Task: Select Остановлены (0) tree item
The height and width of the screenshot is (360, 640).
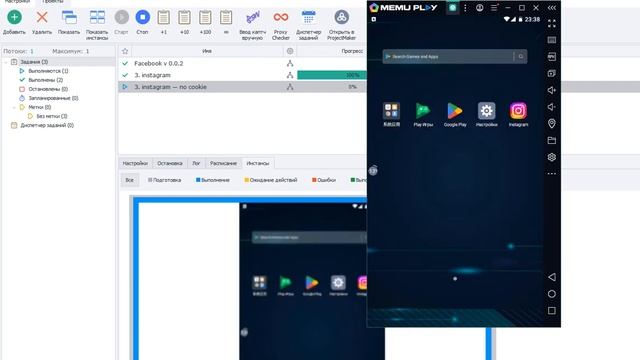Action: pyautogui.click(x=48, y=89)
